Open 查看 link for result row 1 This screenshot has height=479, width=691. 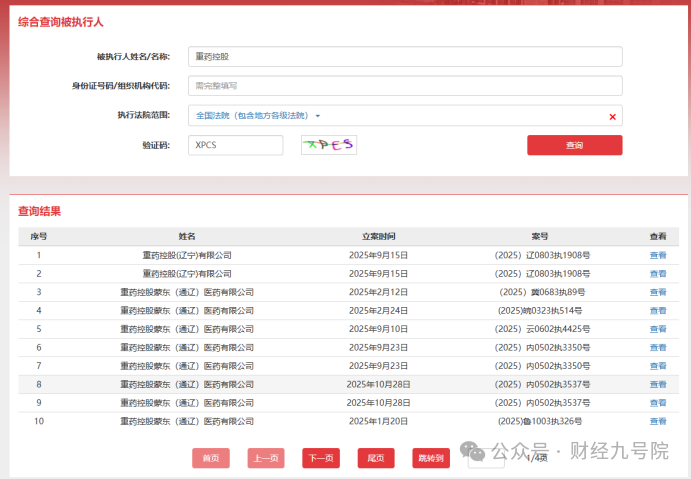click(x=658, y=255)
